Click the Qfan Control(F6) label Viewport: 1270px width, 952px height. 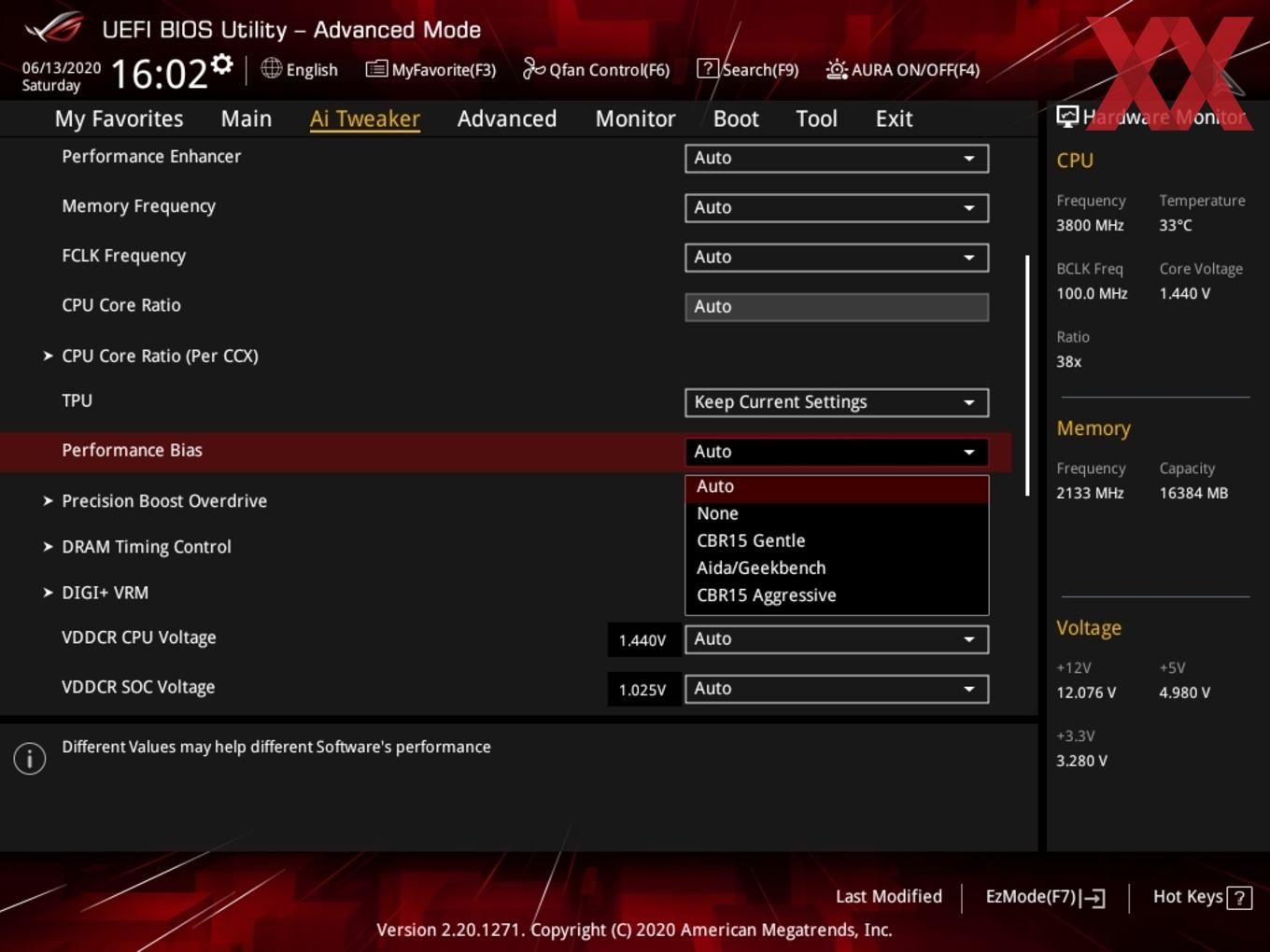point(609,70)
